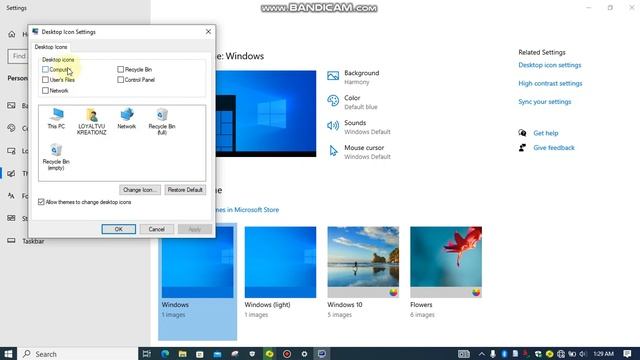The width and height of the screenshot is (640, 360).
Task: Select the Windows theme thumbnail
Action: 198,262
